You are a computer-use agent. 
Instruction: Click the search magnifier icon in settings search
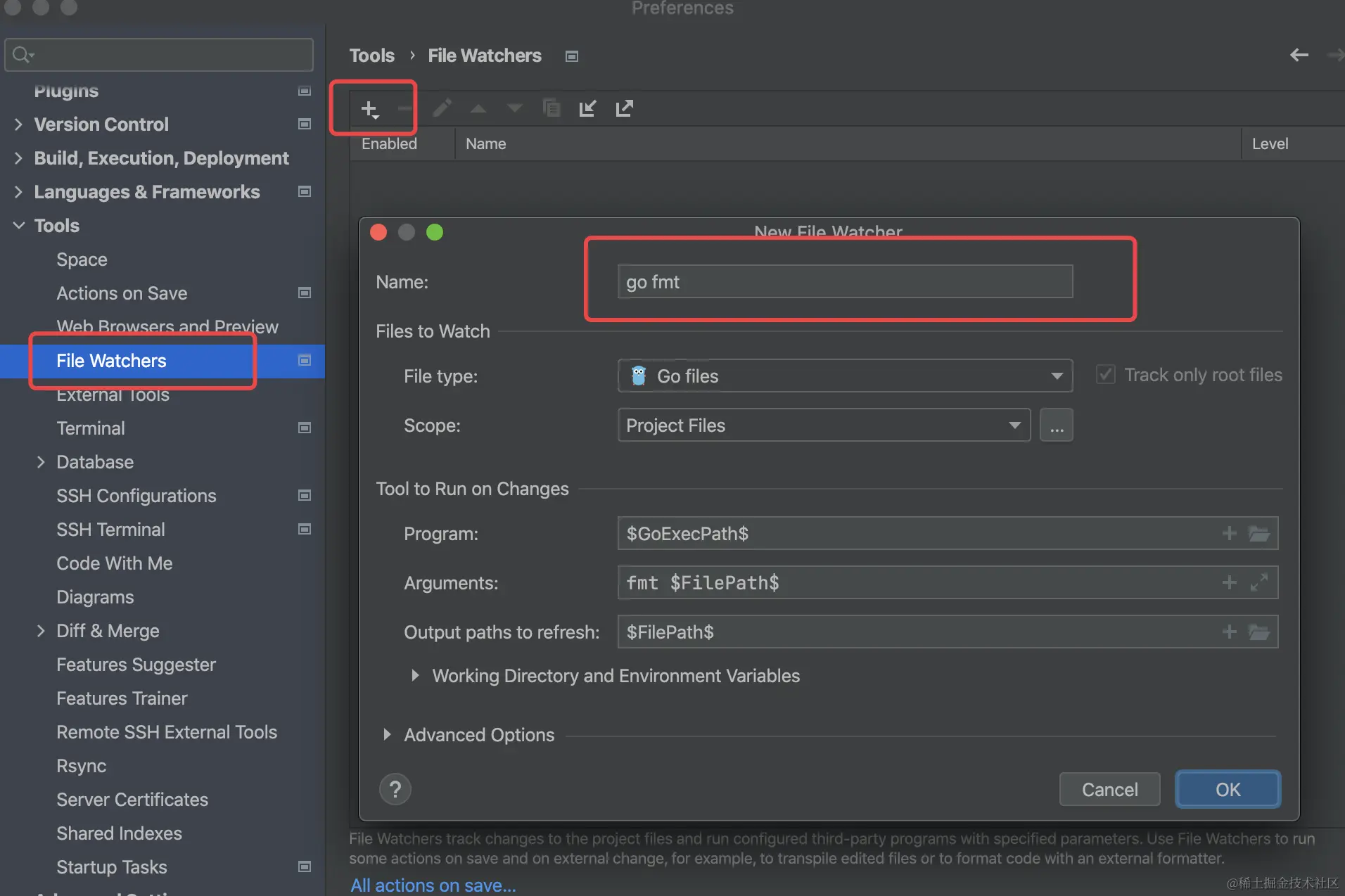(x=23, y=54)
